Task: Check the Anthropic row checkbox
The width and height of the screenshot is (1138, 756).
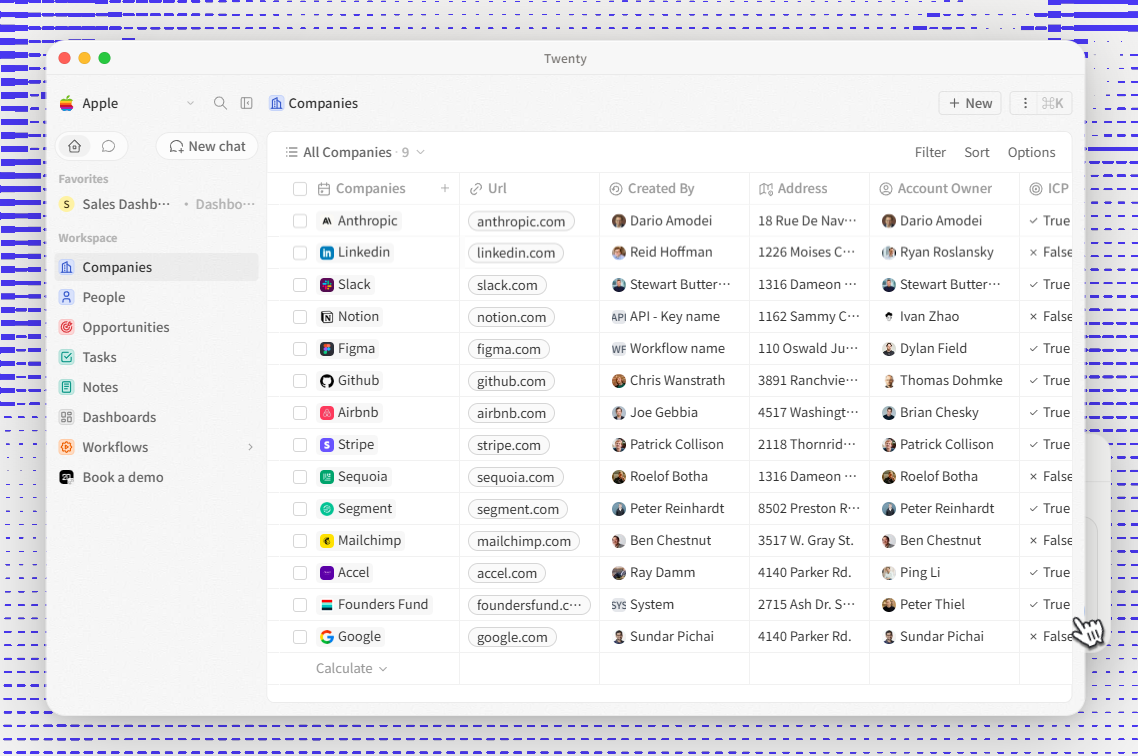Action: [300, 221]
